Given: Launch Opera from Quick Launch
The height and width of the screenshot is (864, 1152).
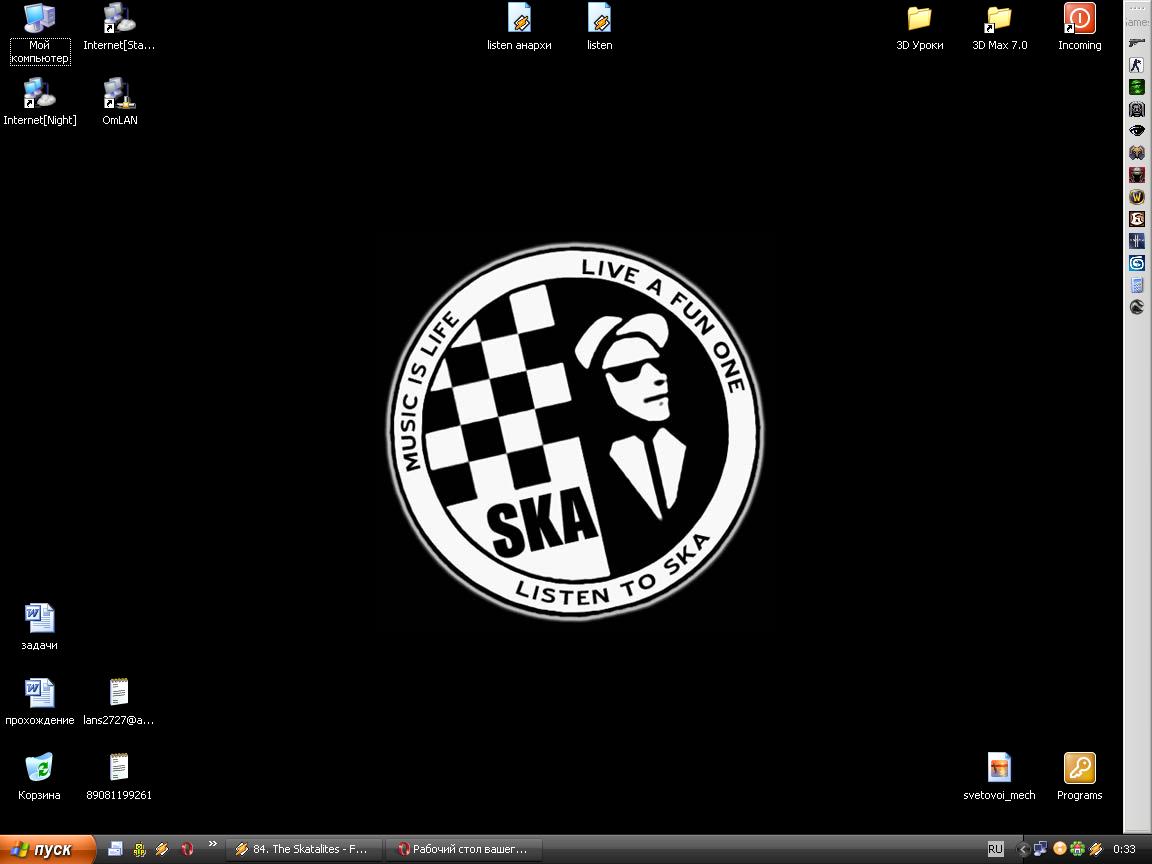Looking at the screenshot, I should [x=187, y=849].
